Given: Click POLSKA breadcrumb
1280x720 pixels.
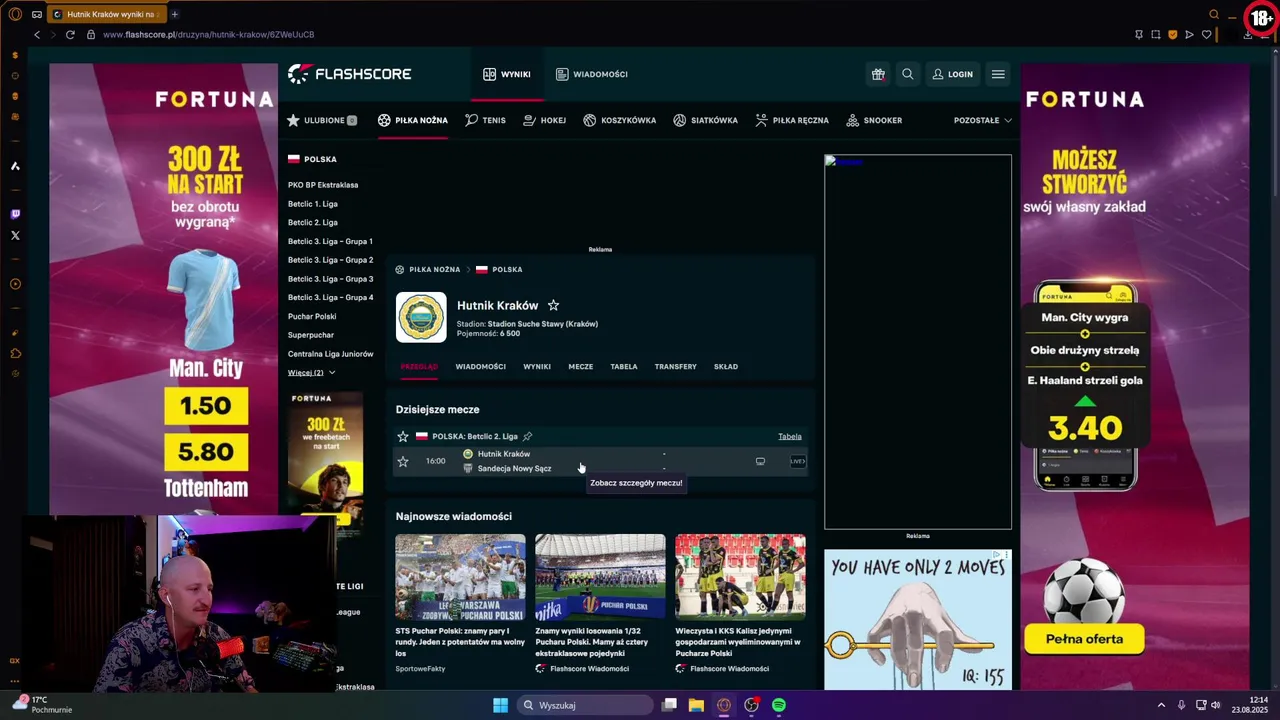Looking at the screenshot, I should click(507, 270).
